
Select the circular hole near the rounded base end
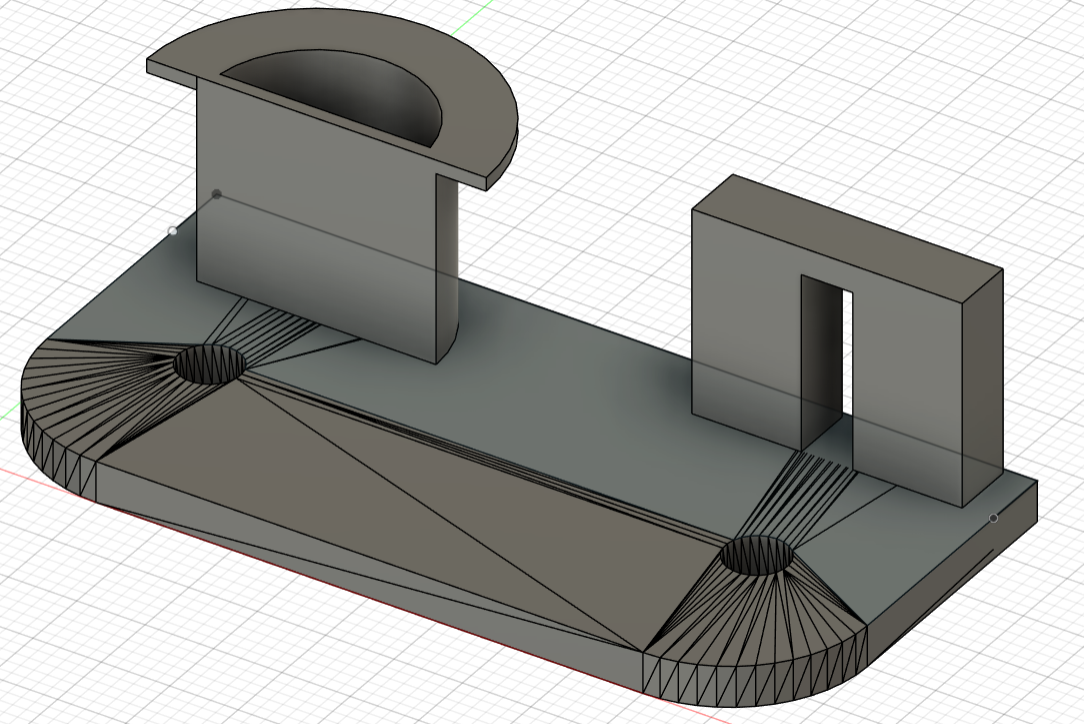[209, 364]
